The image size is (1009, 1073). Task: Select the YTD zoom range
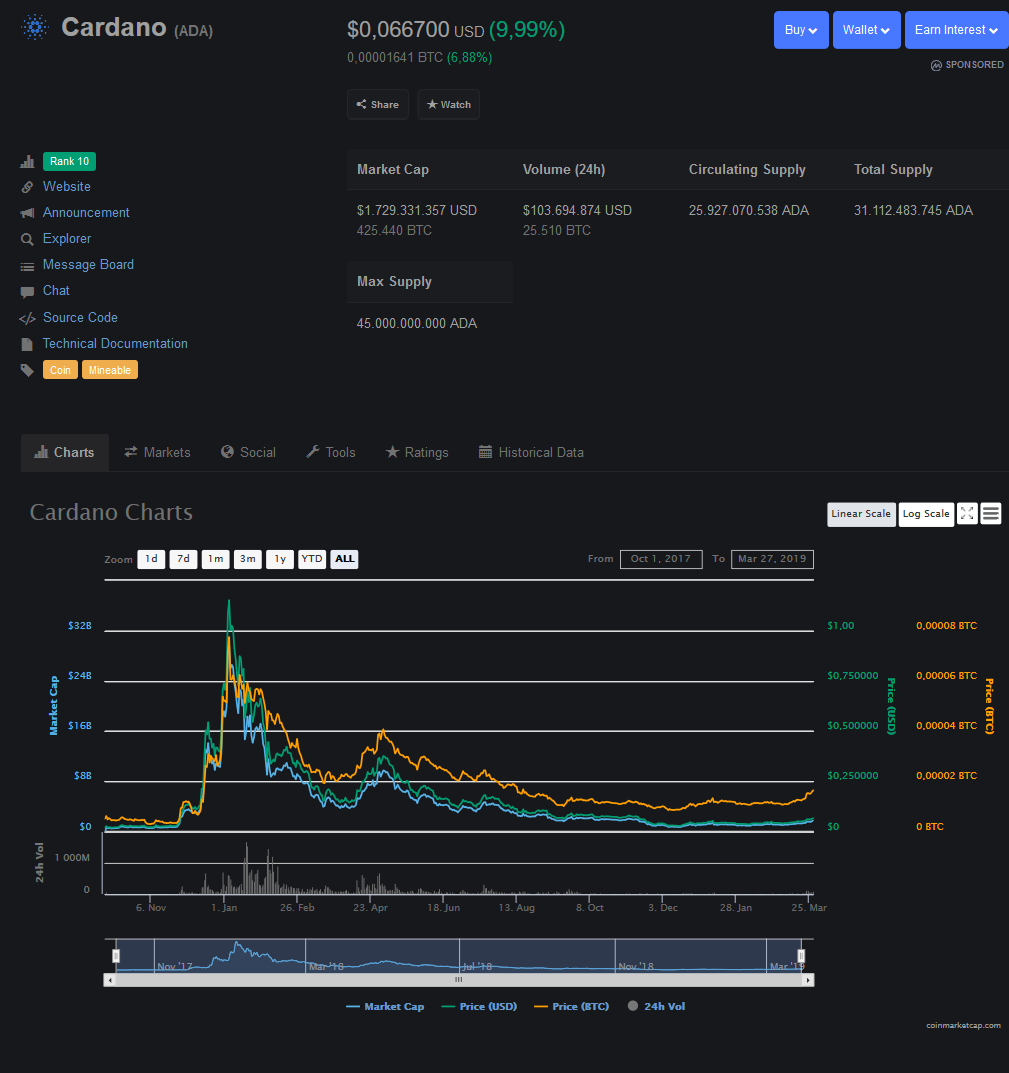coord(312,559)
